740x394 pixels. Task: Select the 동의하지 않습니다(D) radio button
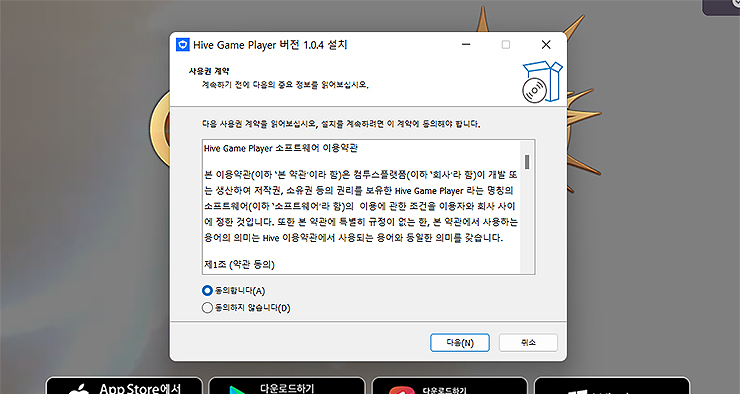[x=207, y=308]
